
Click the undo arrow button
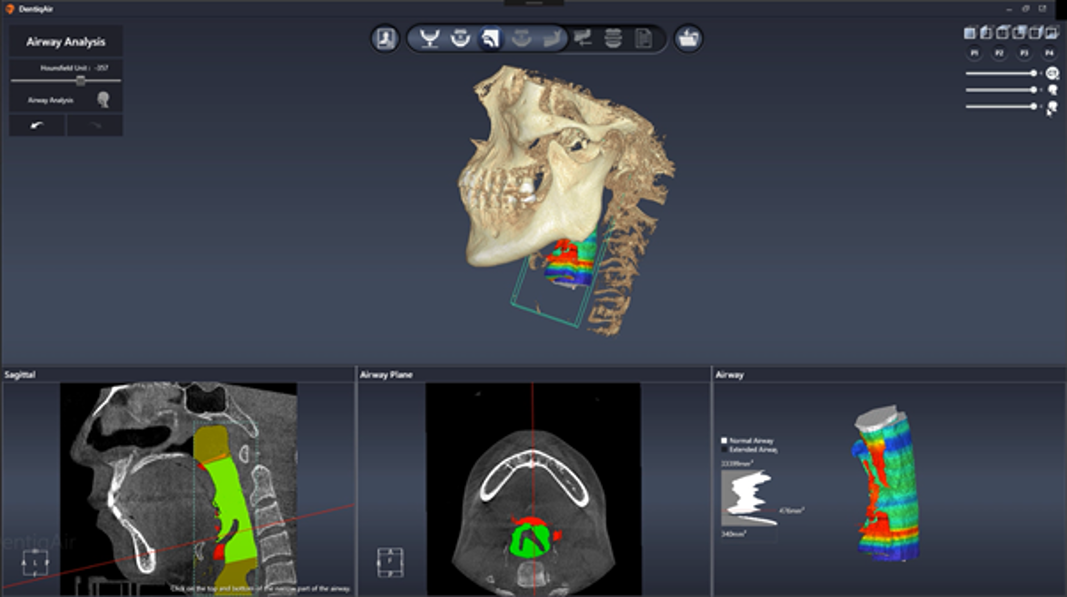coord(38,125)
